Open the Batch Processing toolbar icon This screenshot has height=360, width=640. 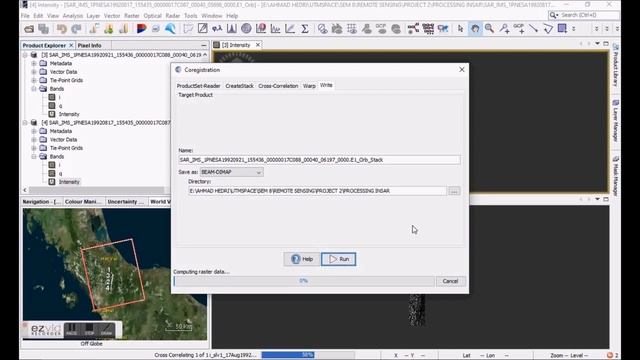[428, 29]
